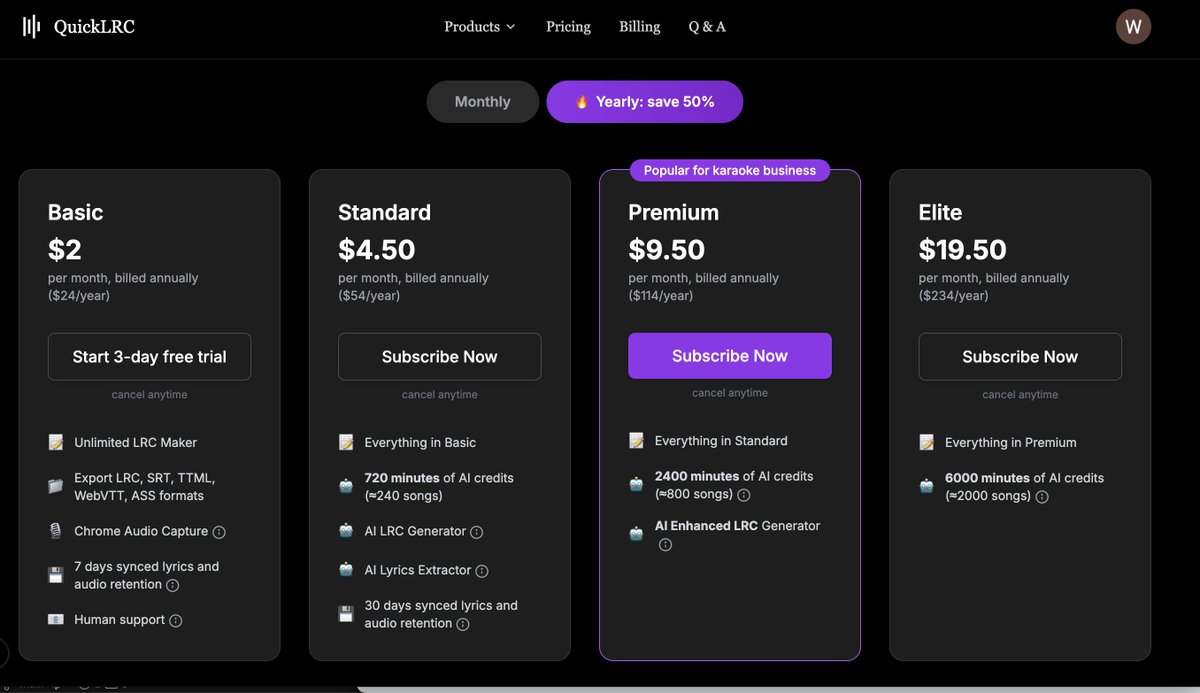Click the Standard plan title

(385, 212)
